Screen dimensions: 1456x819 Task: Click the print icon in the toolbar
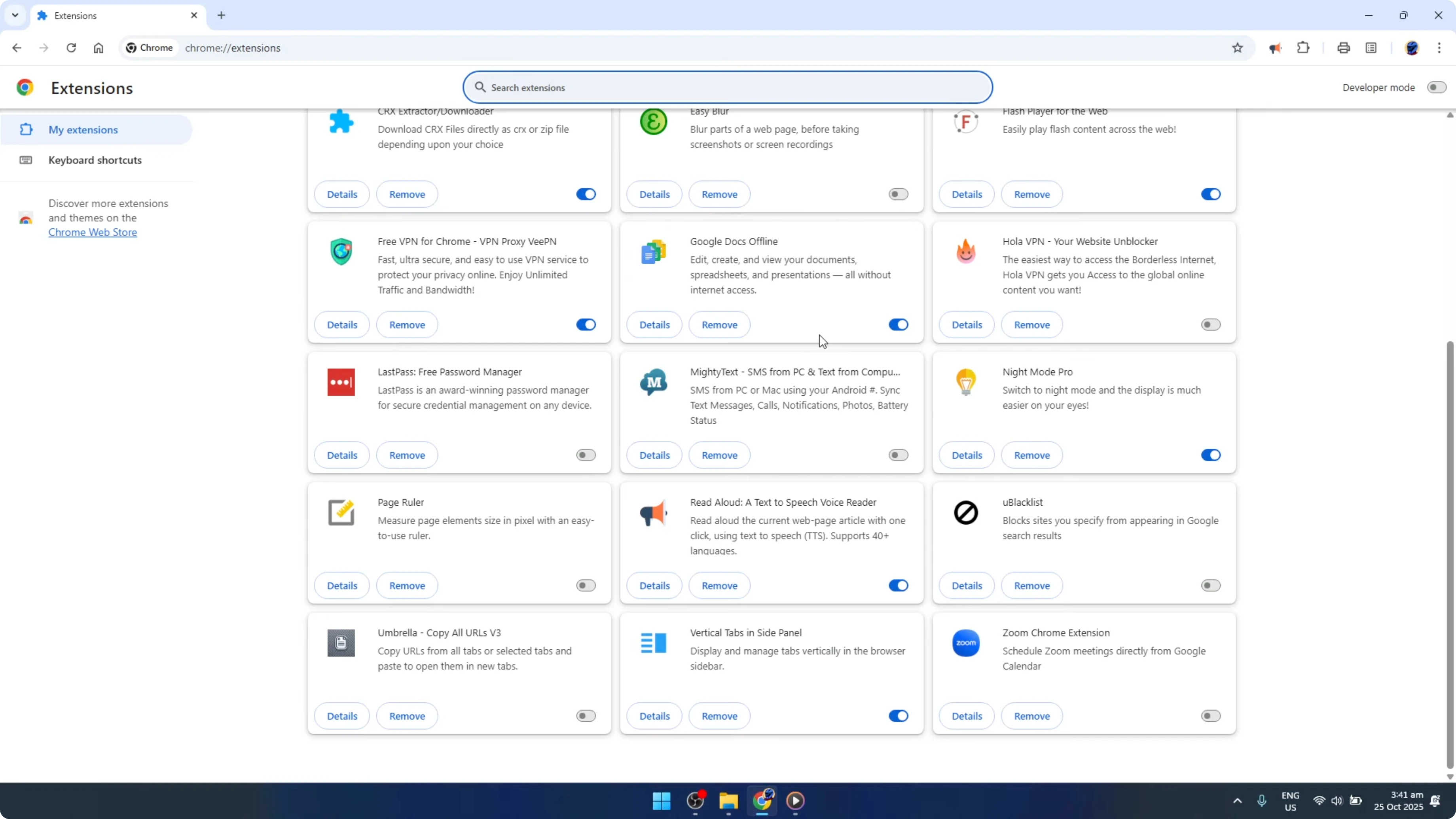tap(1344, 47)
